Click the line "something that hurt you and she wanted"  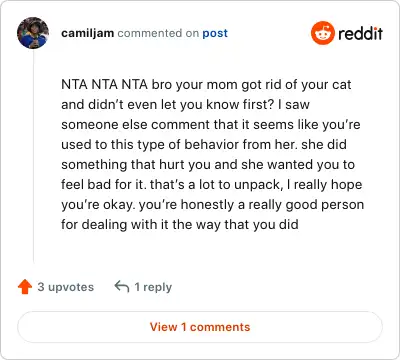(208, 165)
